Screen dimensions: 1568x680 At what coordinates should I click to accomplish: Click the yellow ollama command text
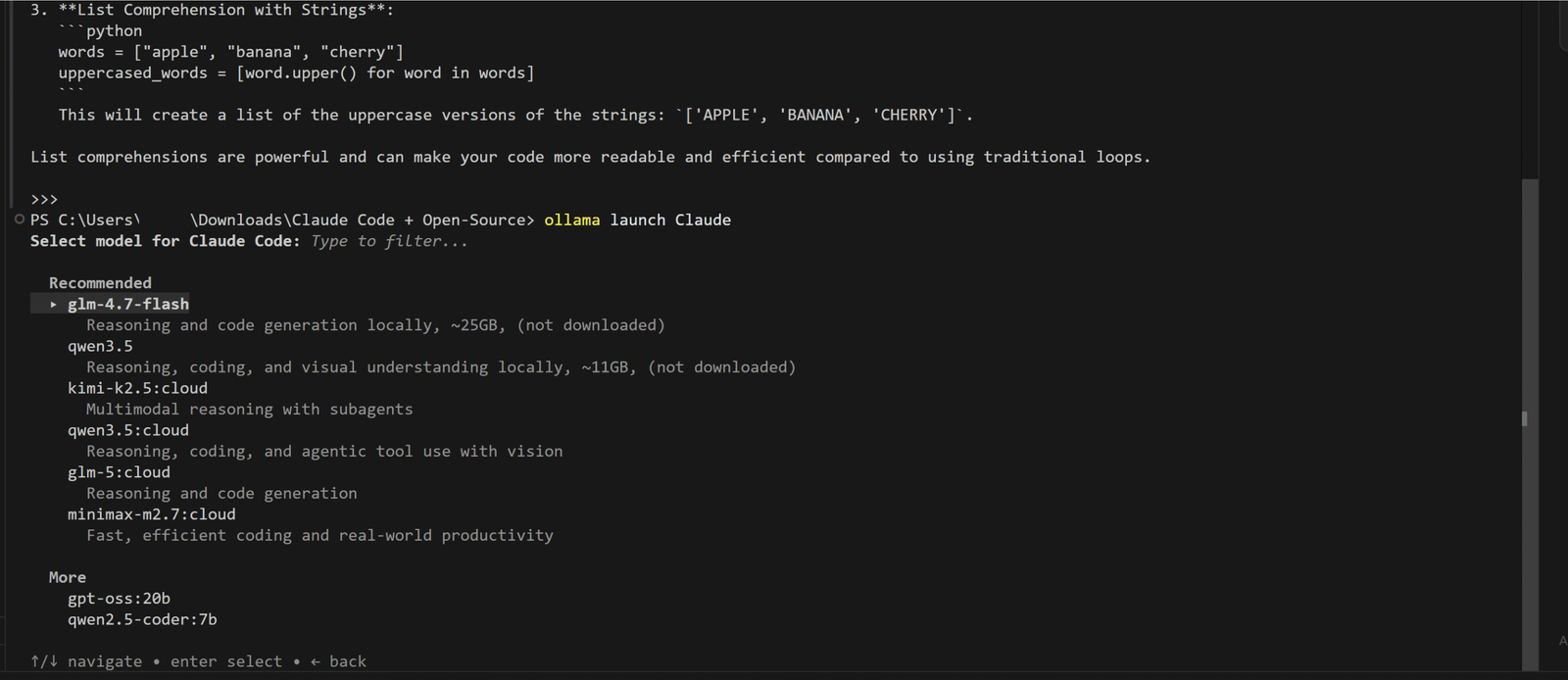[x=571, y=220]
